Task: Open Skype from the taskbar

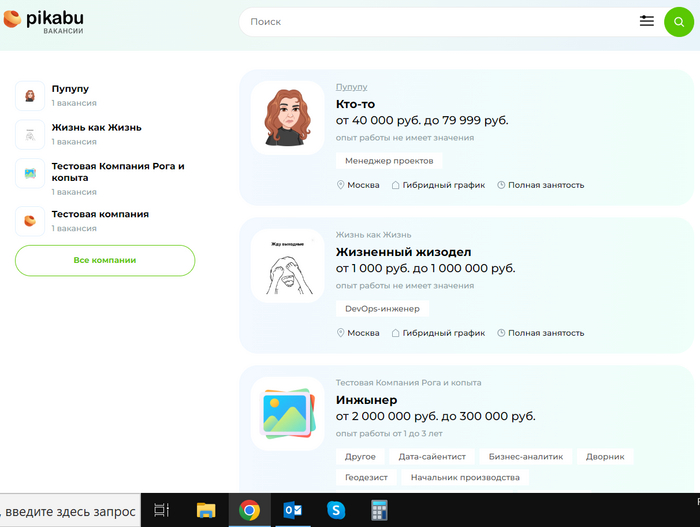Action: coord(336,510)
